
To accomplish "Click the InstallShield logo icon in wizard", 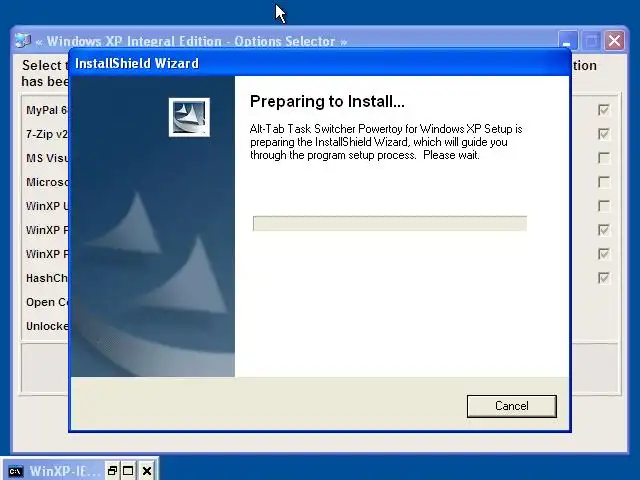I will (189, 117).
